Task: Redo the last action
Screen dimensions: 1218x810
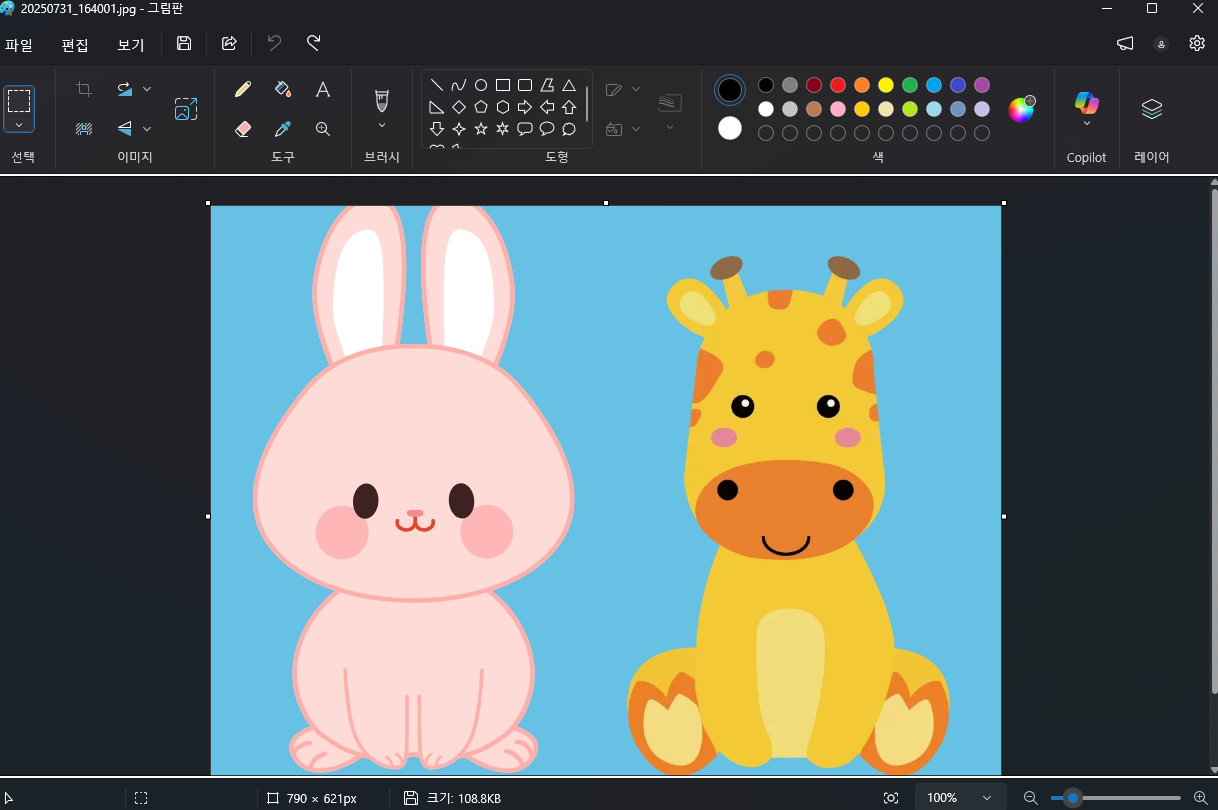Action: click(314, 43)
